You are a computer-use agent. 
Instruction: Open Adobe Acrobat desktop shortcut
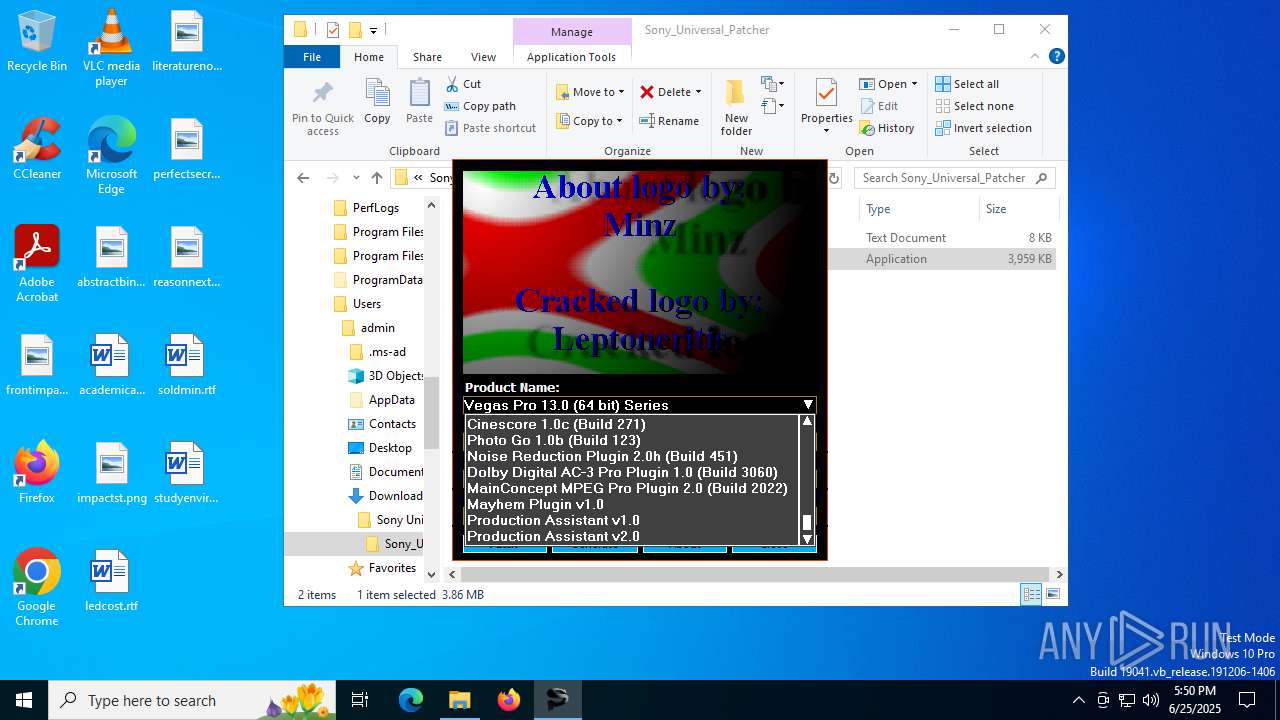(37, 264)
